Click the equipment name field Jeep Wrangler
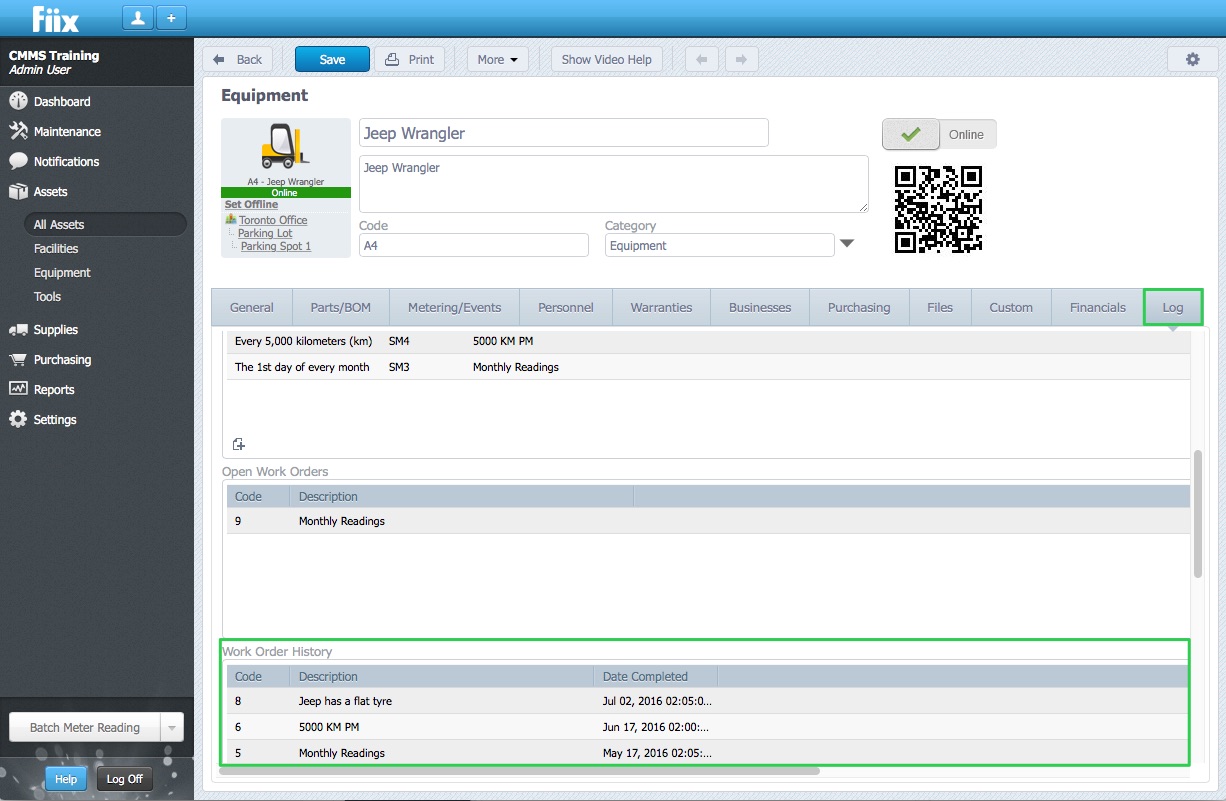This screenshot has height=801, width=1226. (563, 133)
